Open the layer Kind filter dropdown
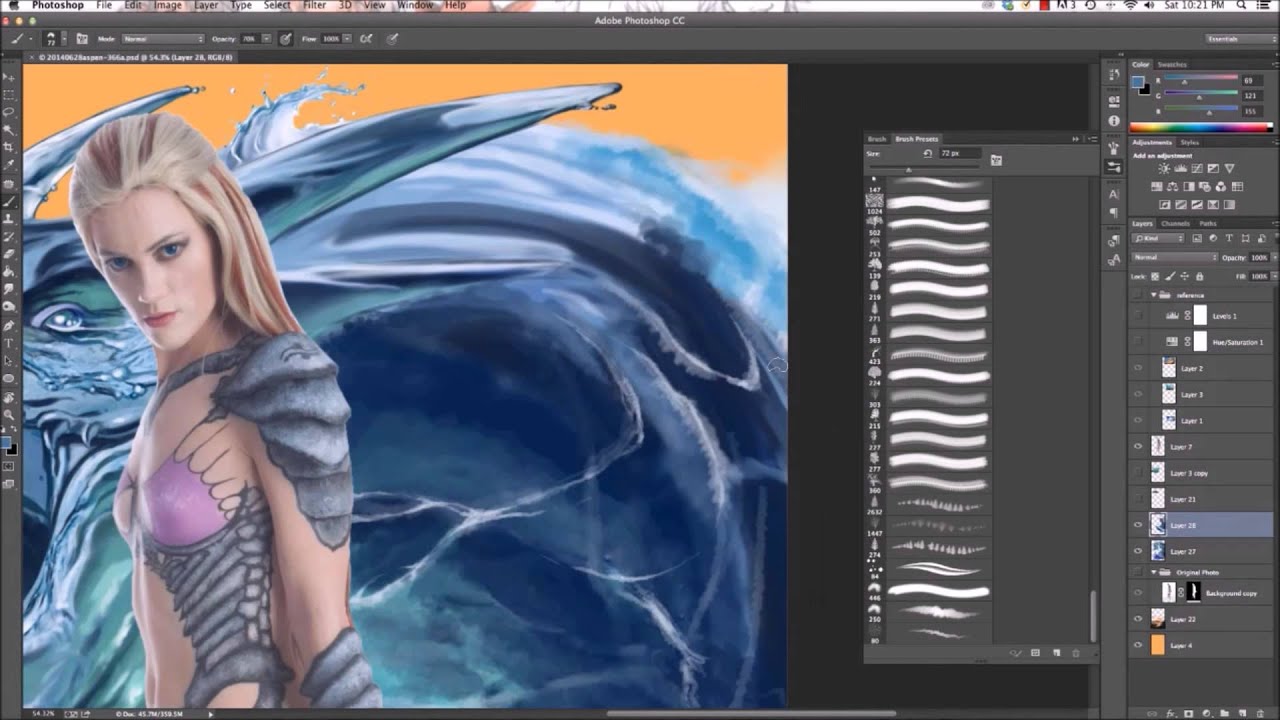1280x720 pixels. click(x=1158, y=238)
